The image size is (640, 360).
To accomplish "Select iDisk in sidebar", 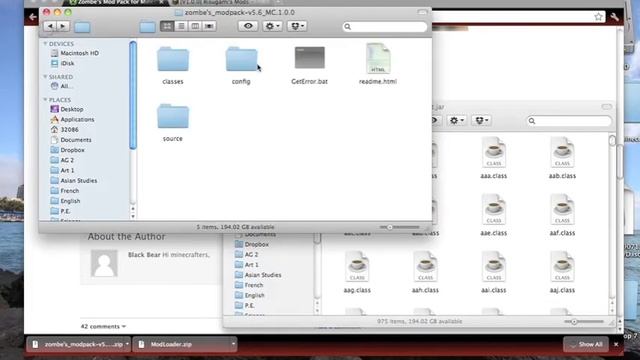I will tap(63, 63).
